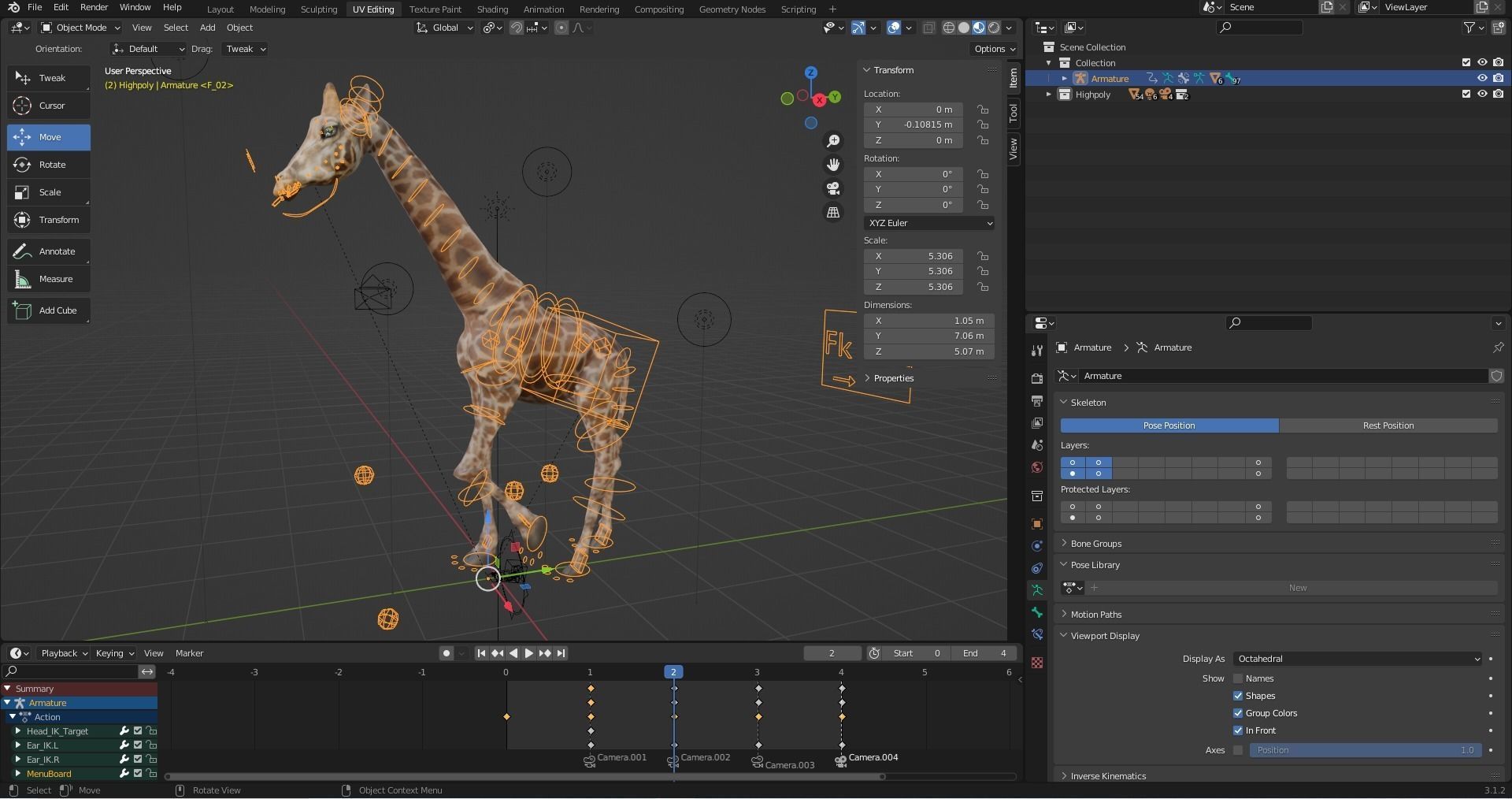1512x799 pixels.
Task: Select the Transform tool
Action: [x=49, y=220]
